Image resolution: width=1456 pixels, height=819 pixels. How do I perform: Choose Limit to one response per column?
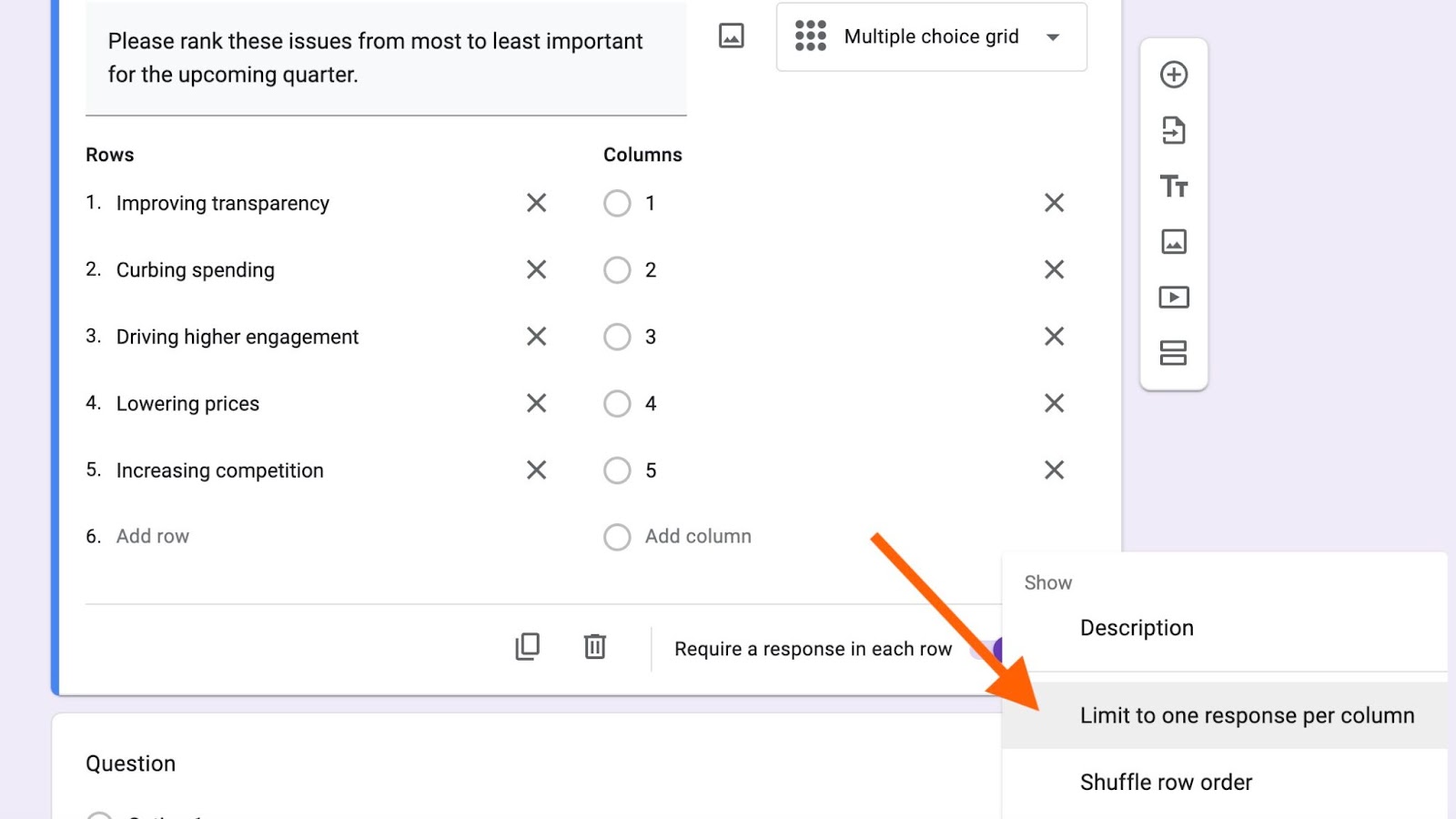coord(1247,716)
